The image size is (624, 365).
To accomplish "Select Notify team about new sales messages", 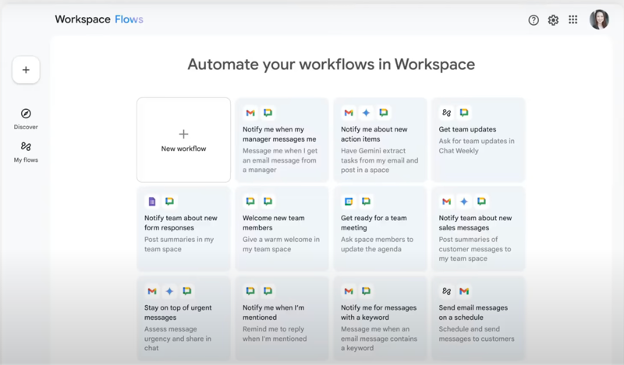I will (x=478, y=229).
